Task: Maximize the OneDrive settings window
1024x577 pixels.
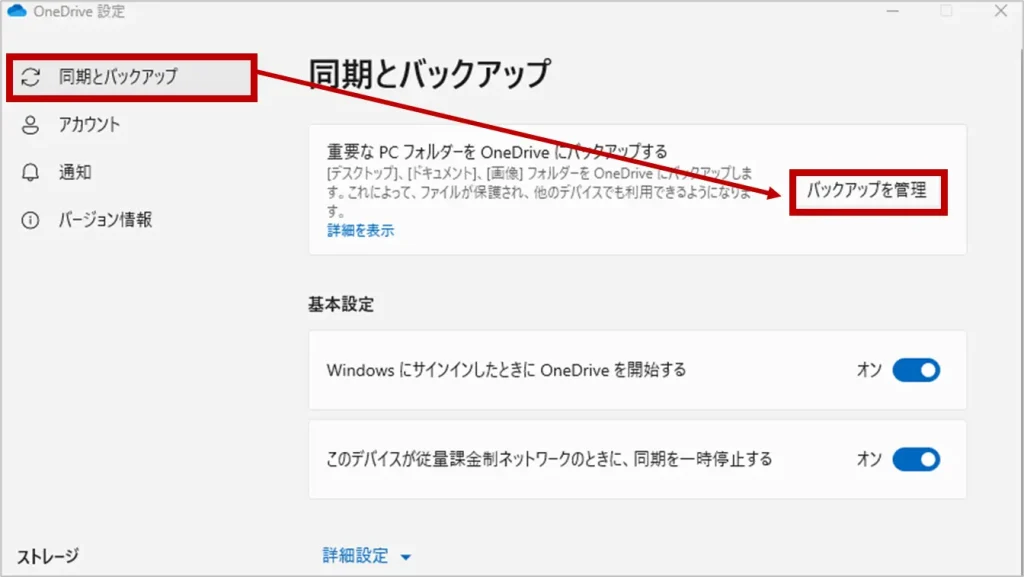Action: click(946, 12)
